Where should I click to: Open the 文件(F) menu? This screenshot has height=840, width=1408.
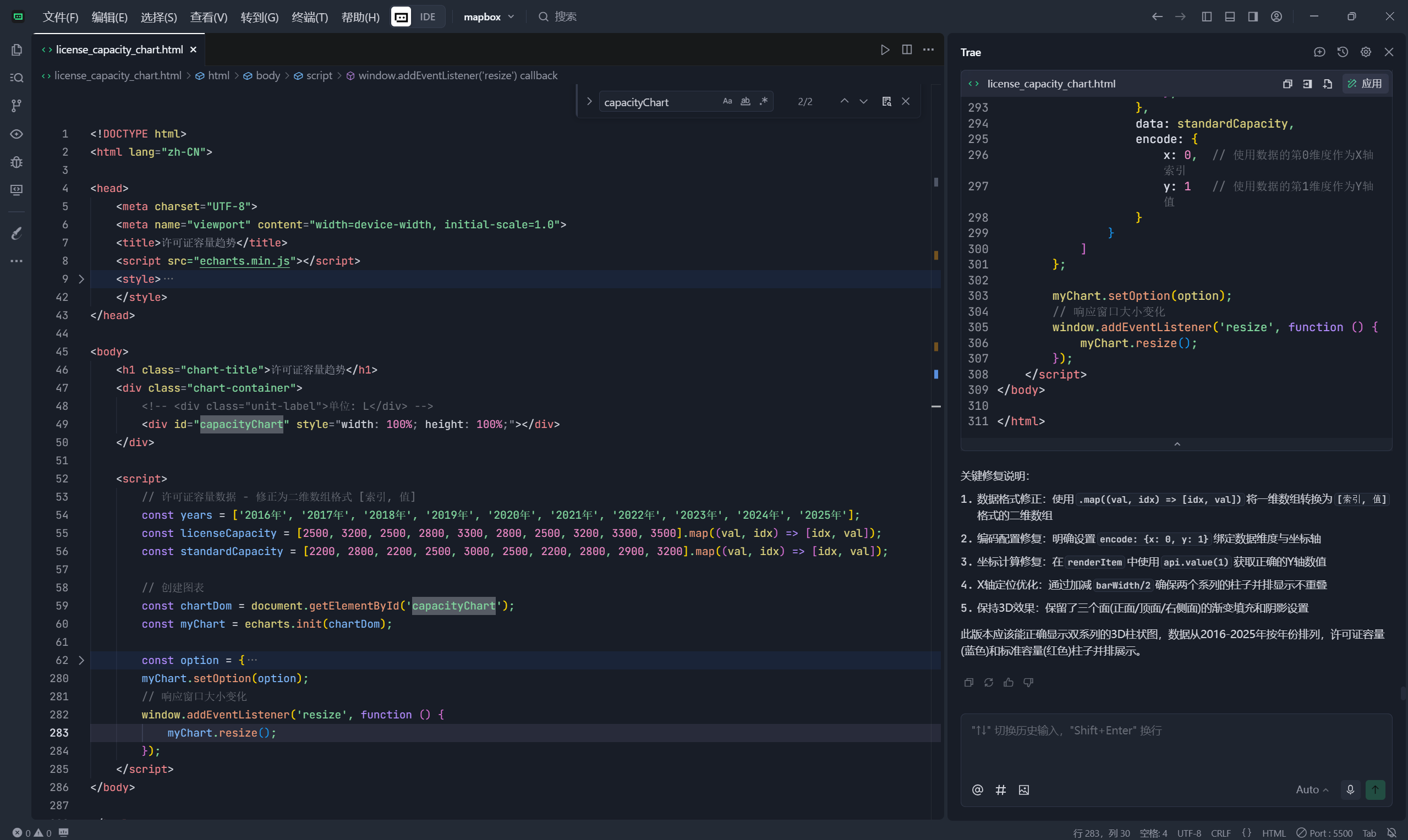click(x=60, y=17)
